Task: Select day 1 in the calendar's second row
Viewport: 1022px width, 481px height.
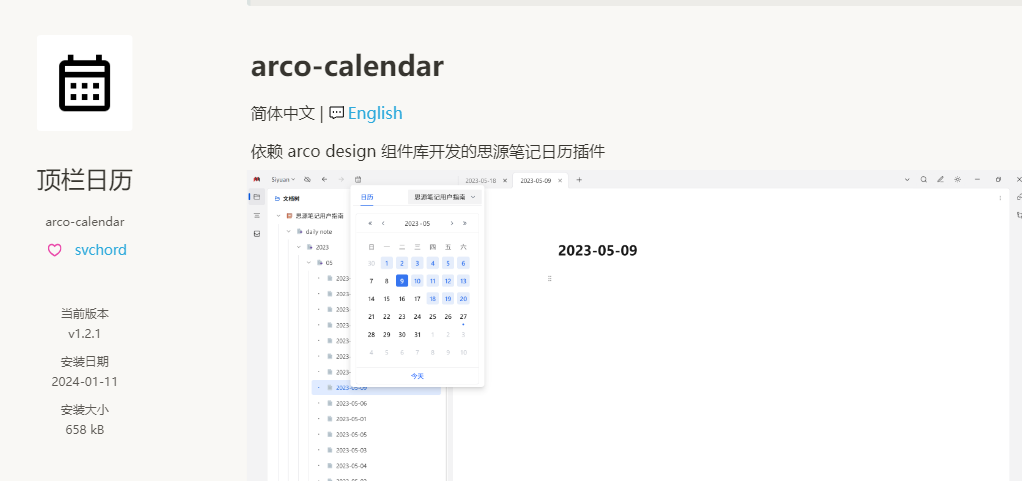Action: click(x=387, y=263)
